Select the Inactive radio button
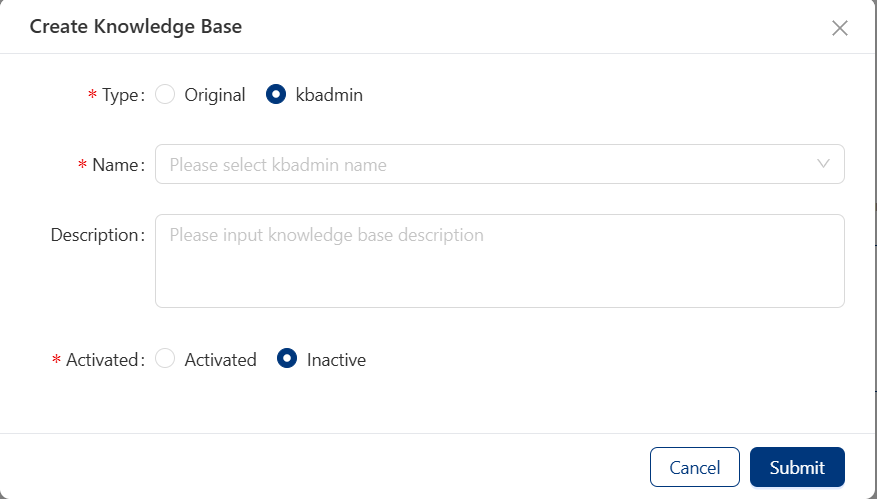This screenshot has width=877, height=499. pyautogui.click(x=287, y=359)
